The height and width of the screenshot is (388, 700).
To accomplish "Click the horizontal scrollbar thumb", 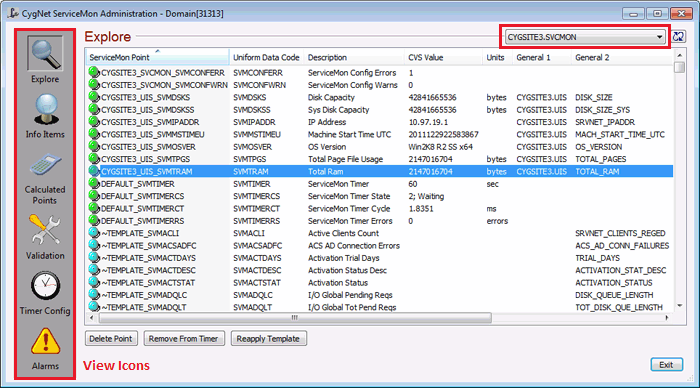I will point(295,317).
